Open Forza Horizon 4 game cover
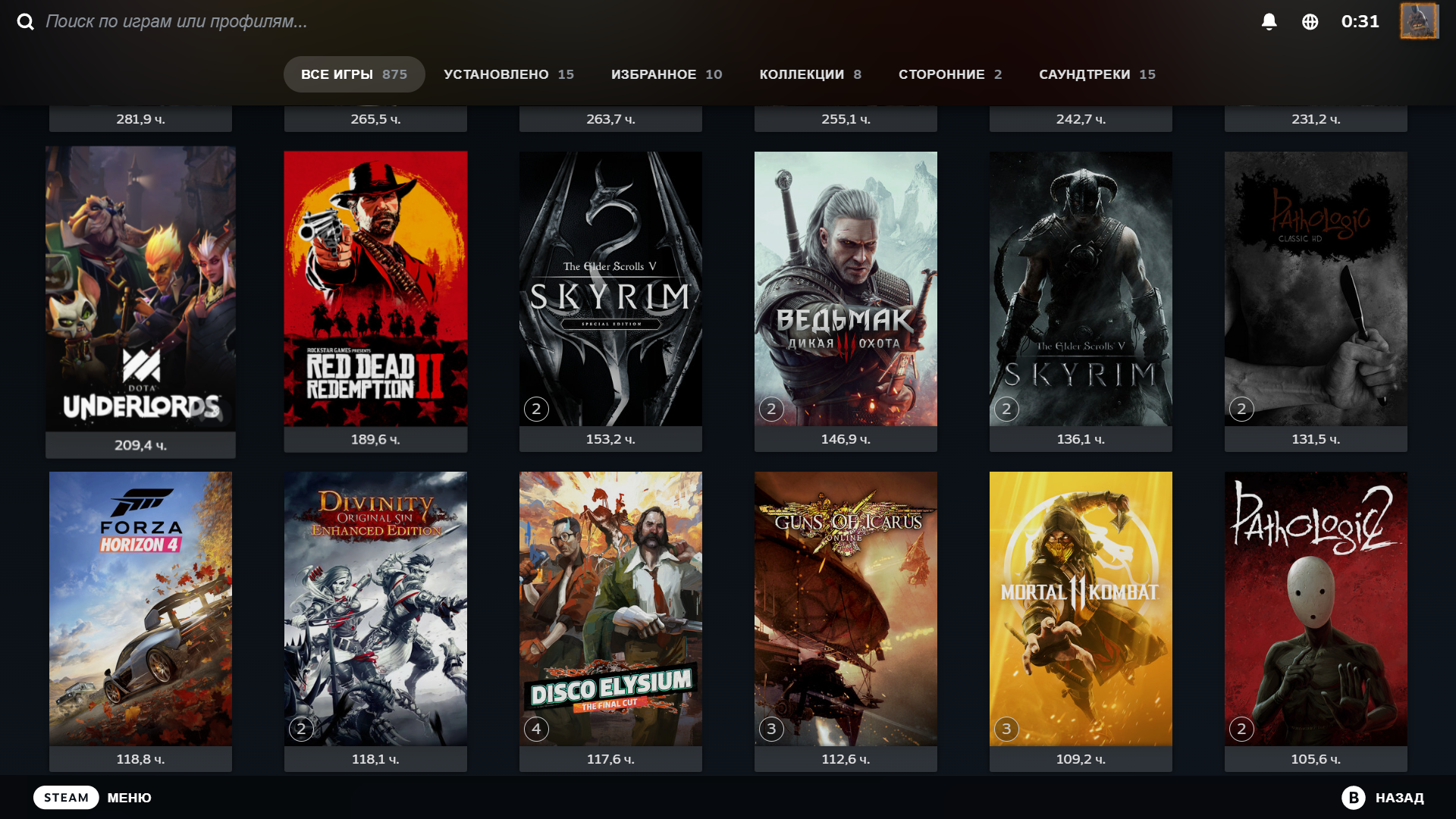The height and width of the screenshot is (819, 1456). (140, 608)
